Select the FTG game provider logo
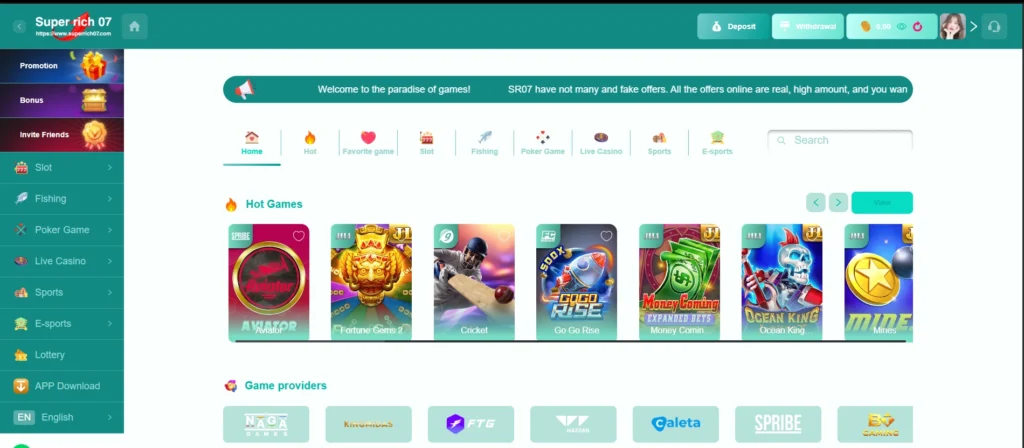 point(471,424)
